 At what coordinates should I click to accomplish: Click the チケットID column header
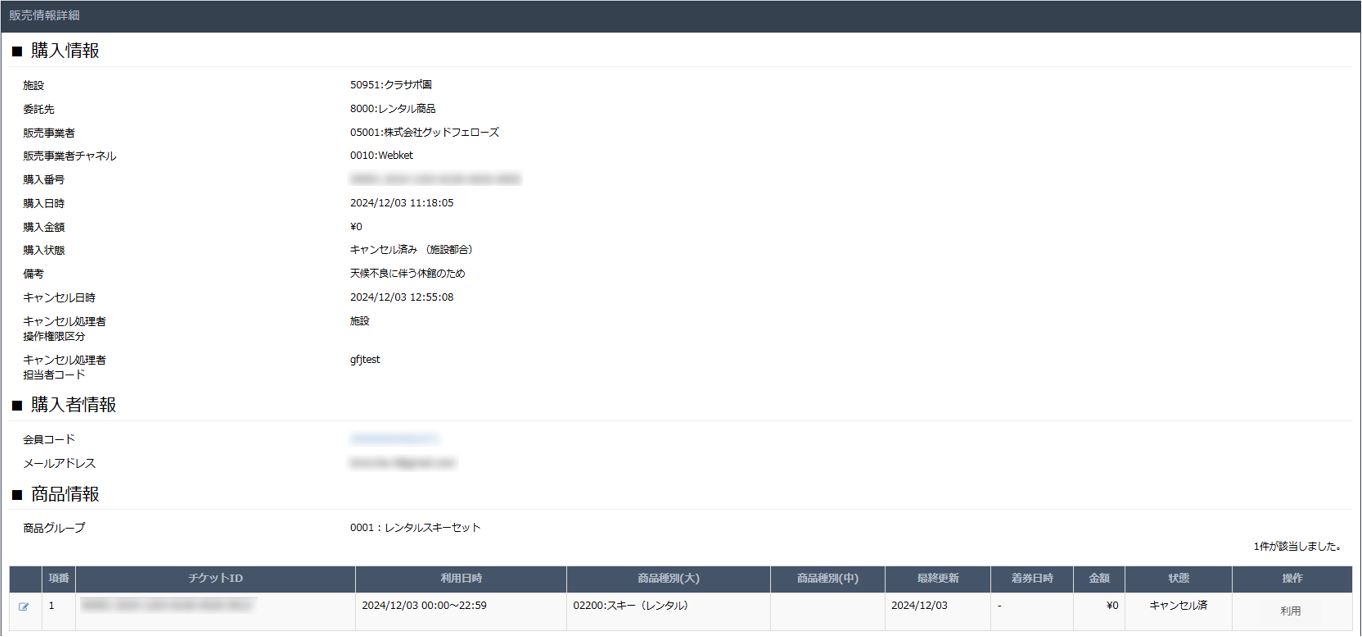pyautogui.click(x=215, y=579)
